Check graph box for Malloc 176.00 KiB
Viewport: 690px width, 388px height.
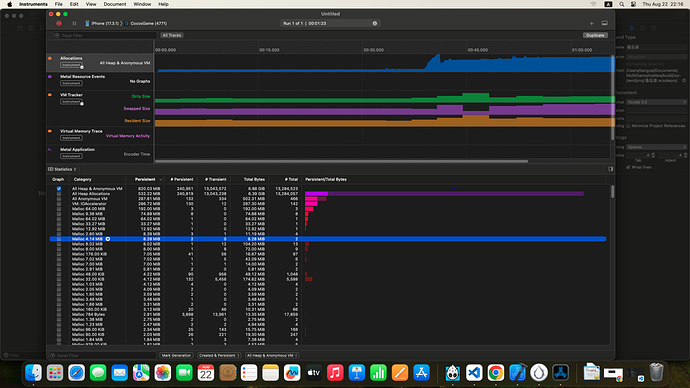coord(59,254)
